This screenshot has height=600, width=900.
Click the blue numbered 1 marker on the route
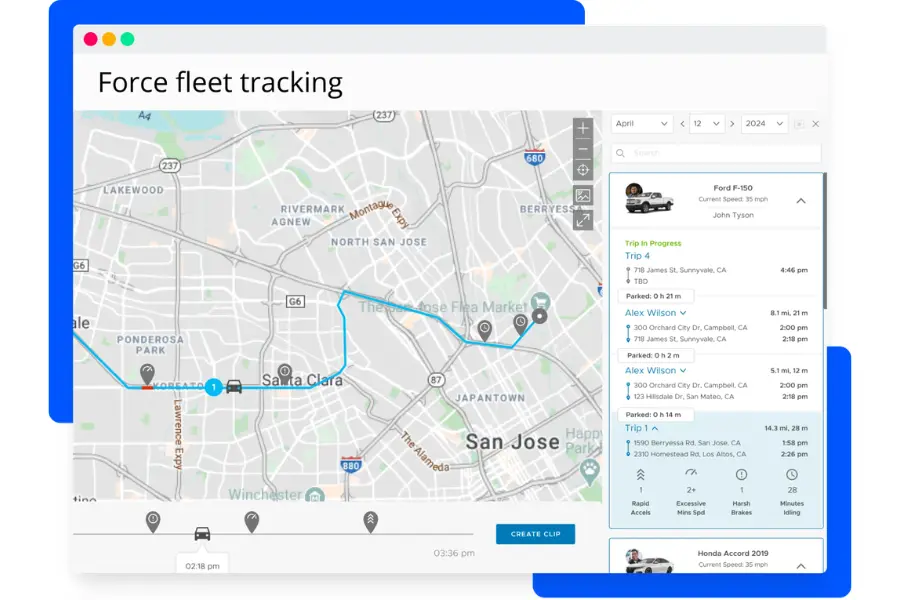(x=214, y=388)
